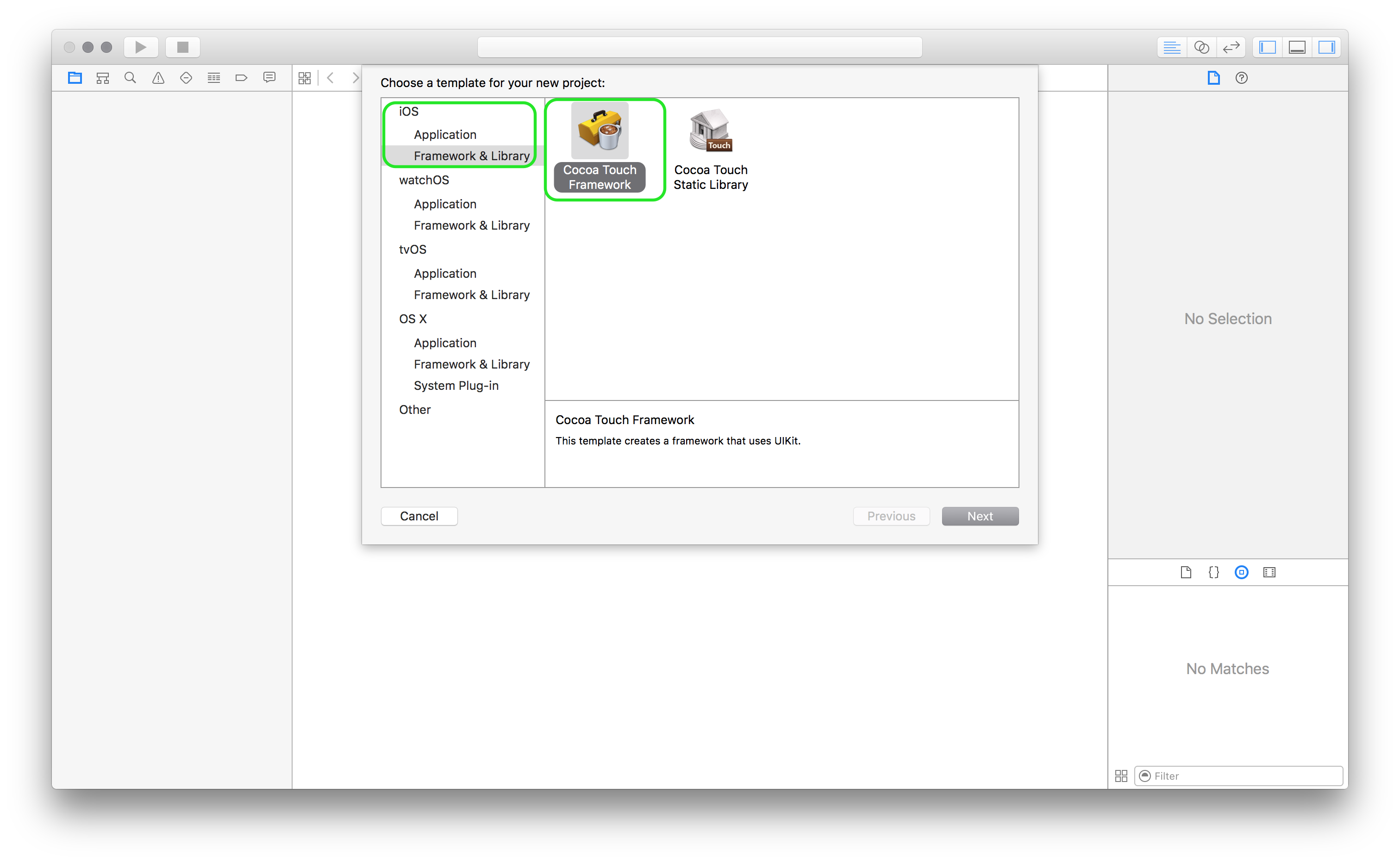This screenshot has height=863, width=1400.
Task: Open the Report navigator speech bubble icon
Action: point(269,78)
